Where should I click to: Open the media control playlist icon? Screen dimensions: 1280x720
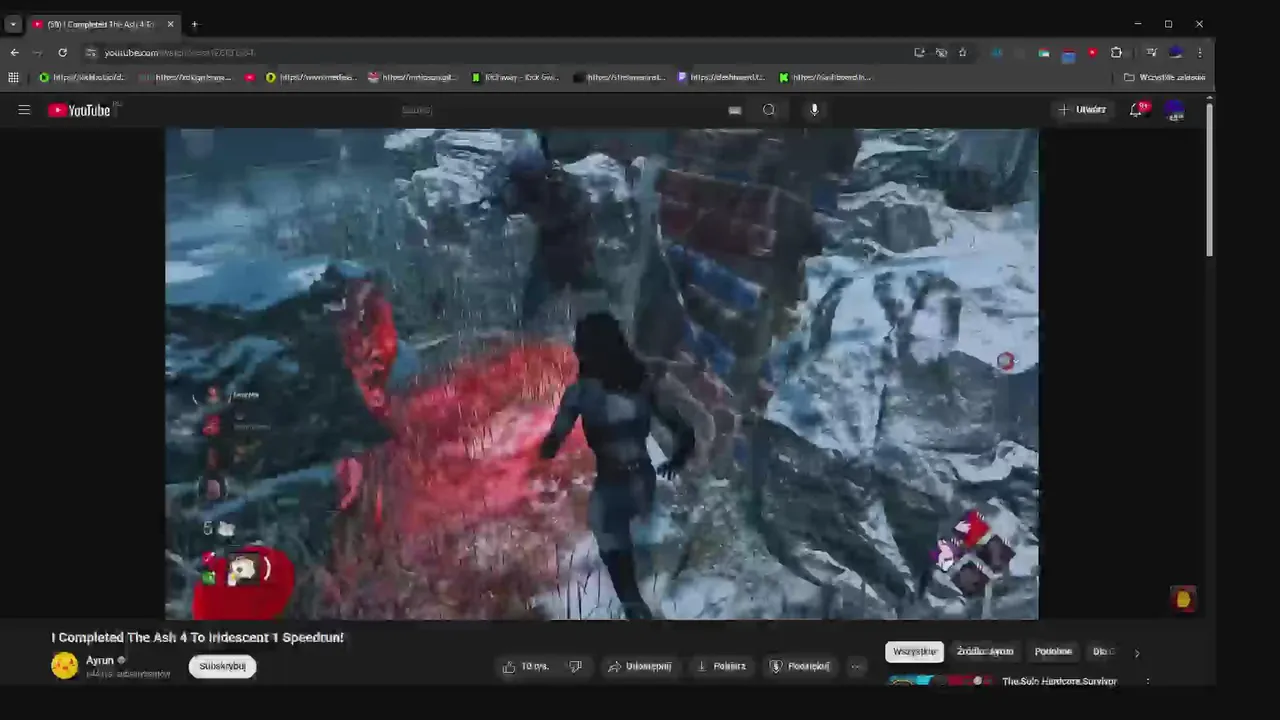point(1151,52)
